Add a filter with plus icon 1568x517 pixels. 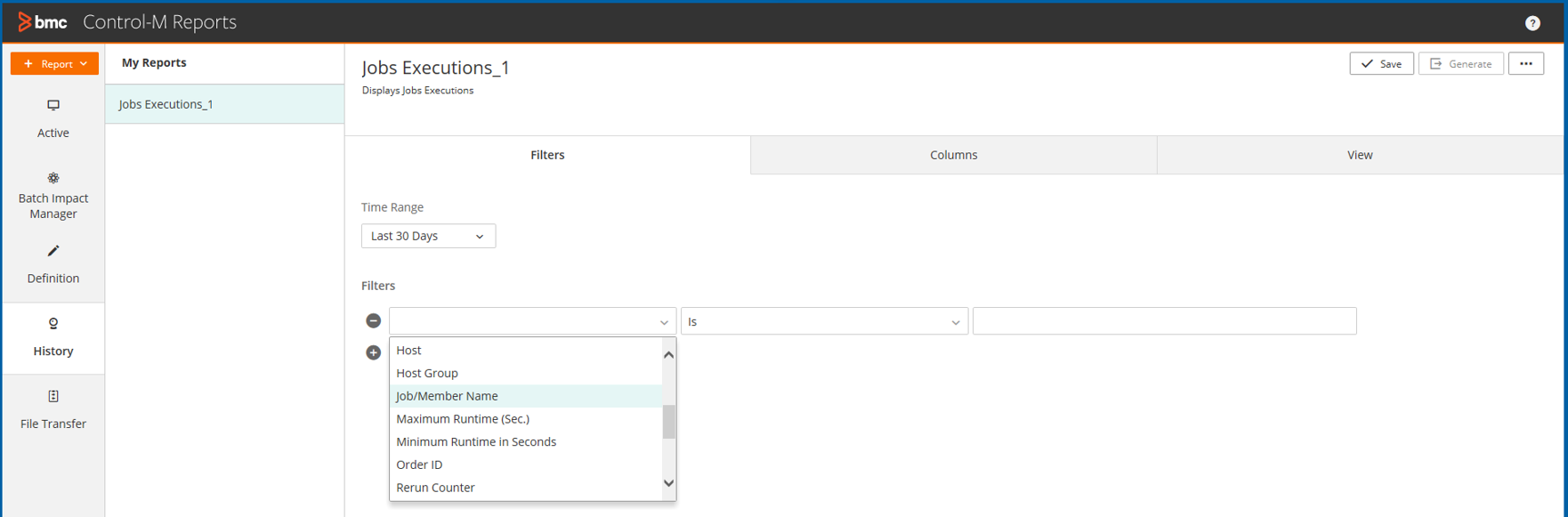[374, 352]
